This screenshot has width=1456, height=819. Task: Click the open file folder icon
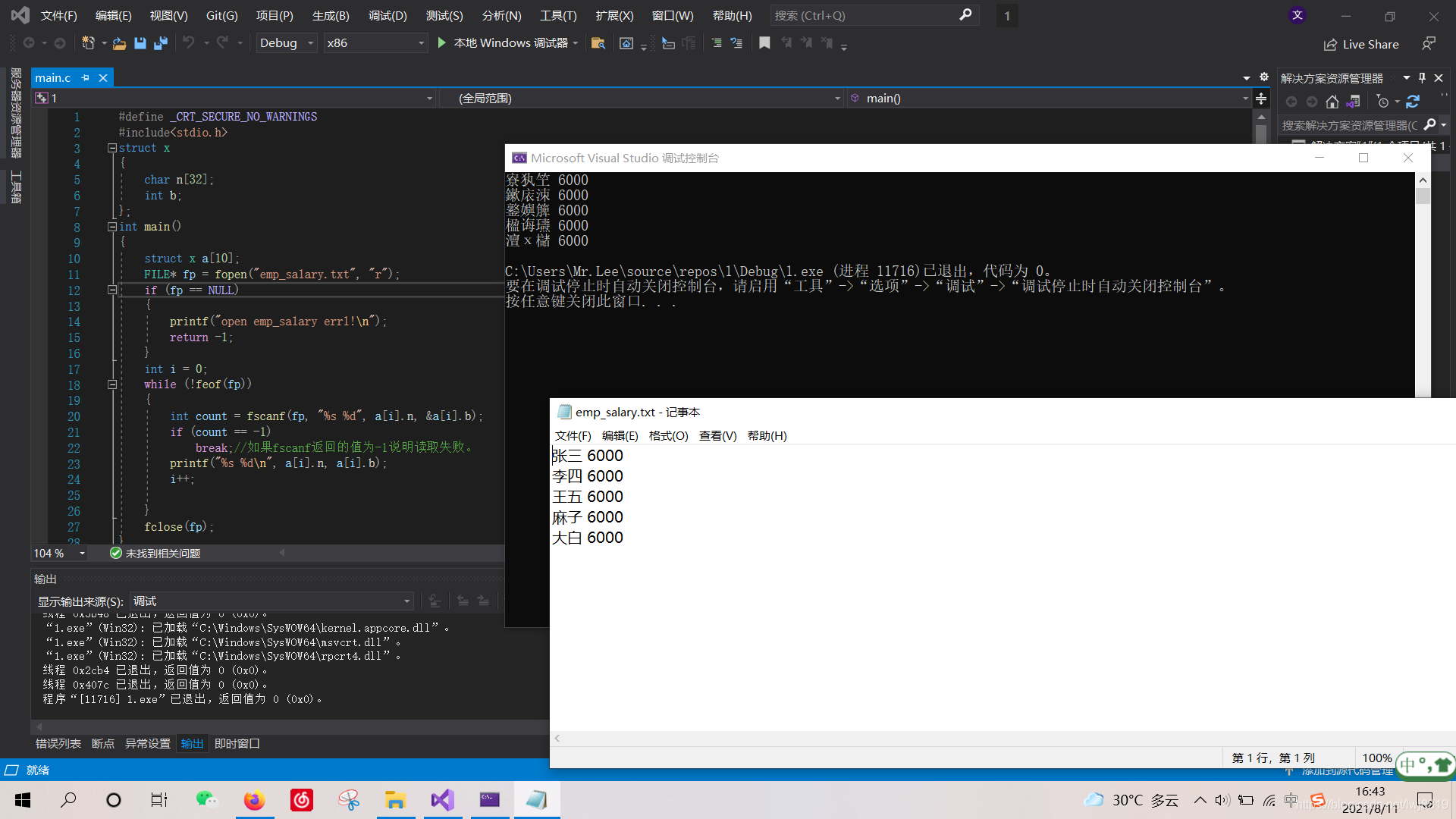click(x=119, y=43)
